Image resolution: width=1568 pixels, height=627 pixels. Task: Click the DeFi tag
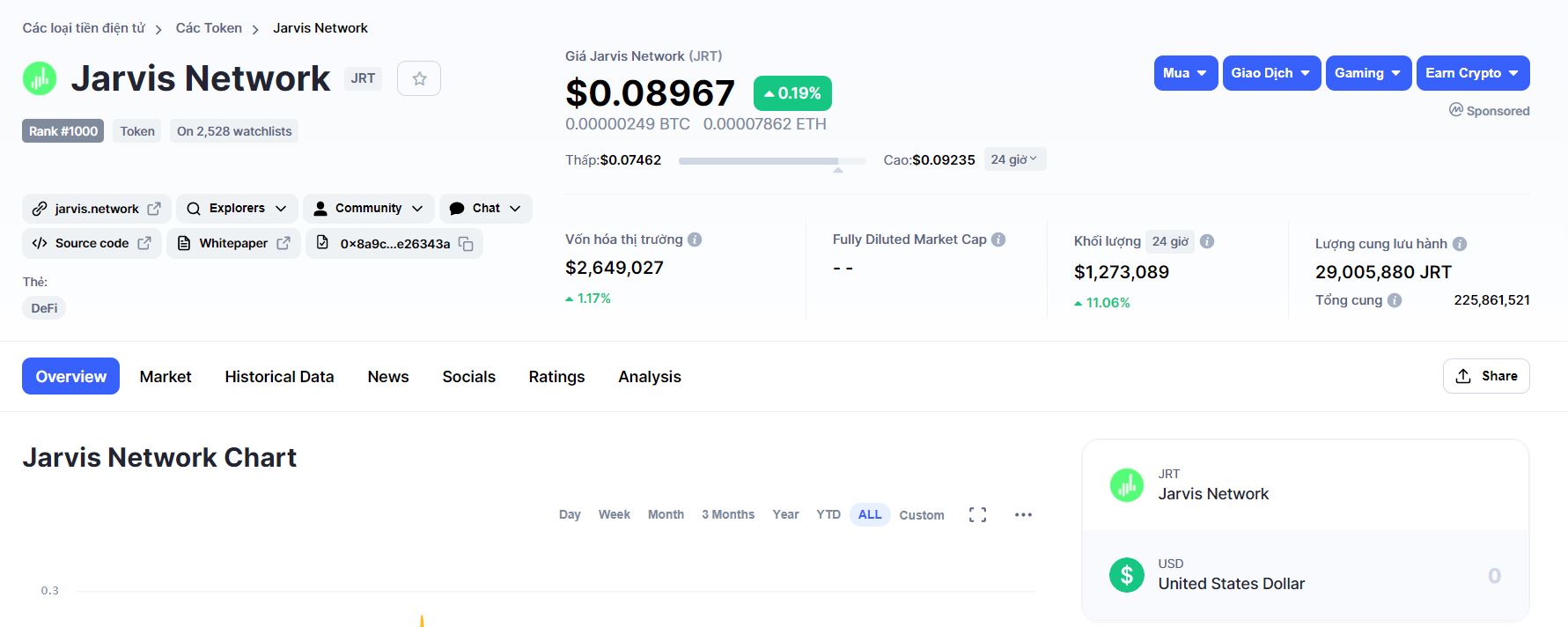click(44, 308)
